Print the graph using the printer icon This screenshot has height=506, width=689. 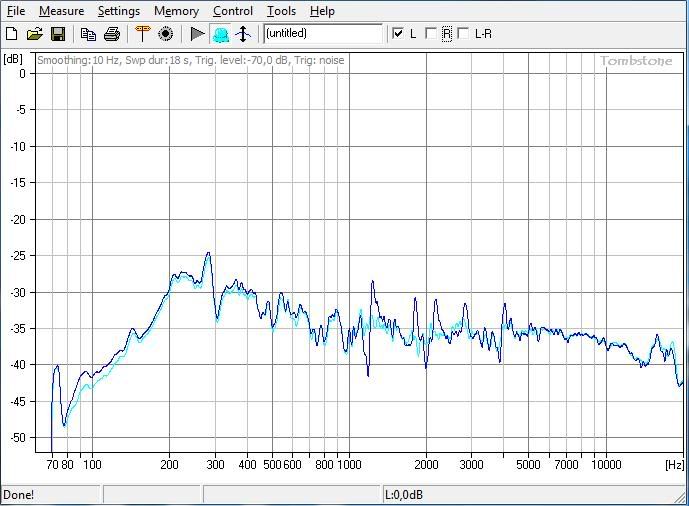pyautogui.click(x=112, y=34)
